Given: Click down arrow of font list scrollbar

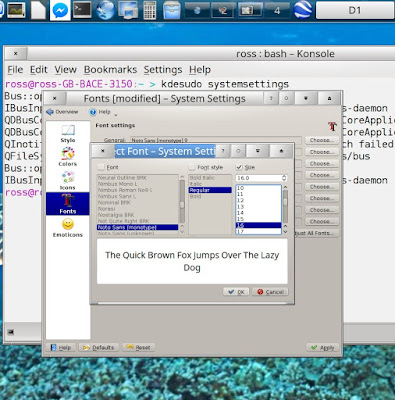Looking at the screenshot, I should [182, 232].
